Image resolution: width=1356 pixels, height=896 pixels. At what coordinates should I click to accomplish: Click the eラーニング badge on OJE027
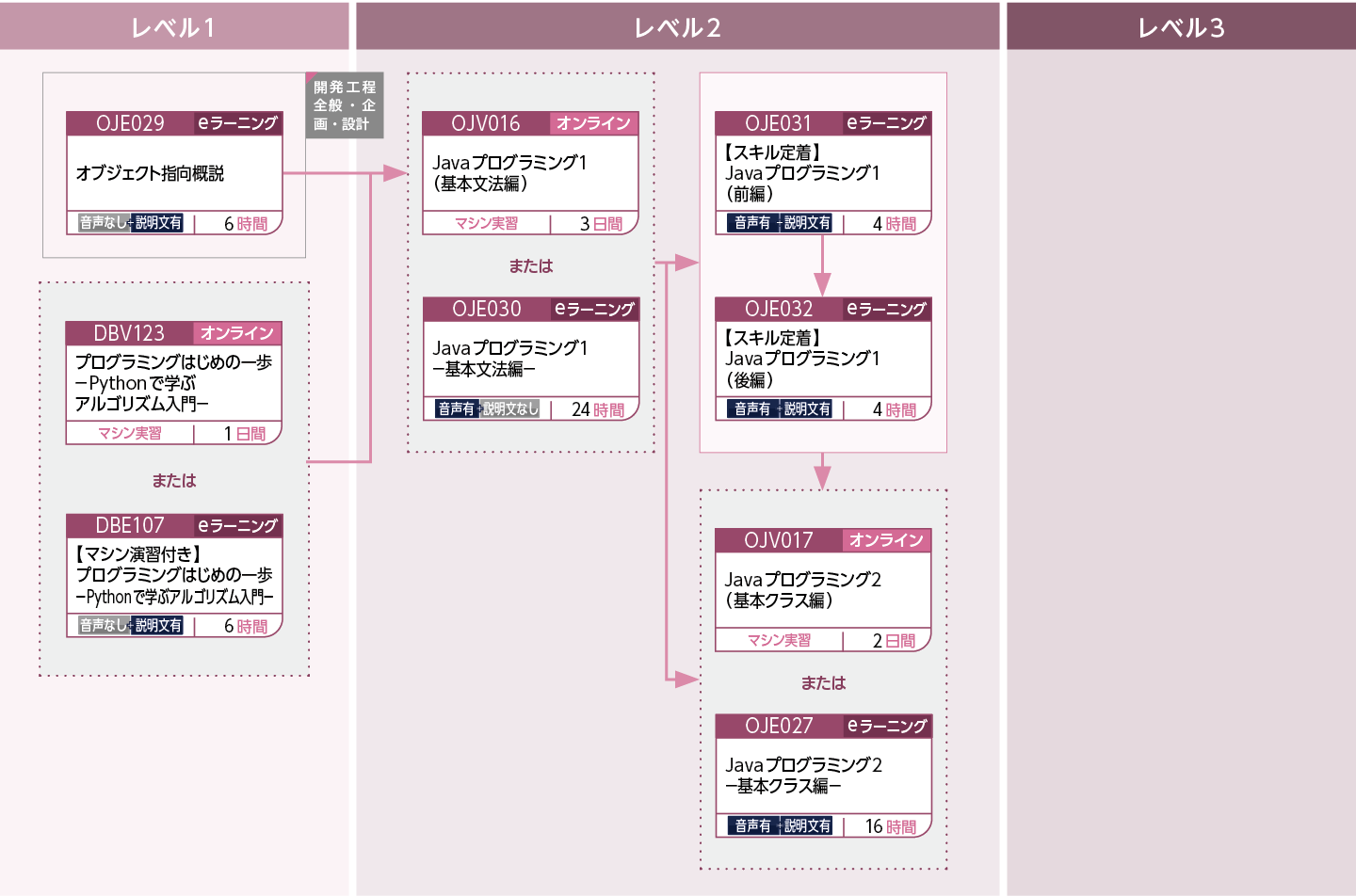(887, 726)
